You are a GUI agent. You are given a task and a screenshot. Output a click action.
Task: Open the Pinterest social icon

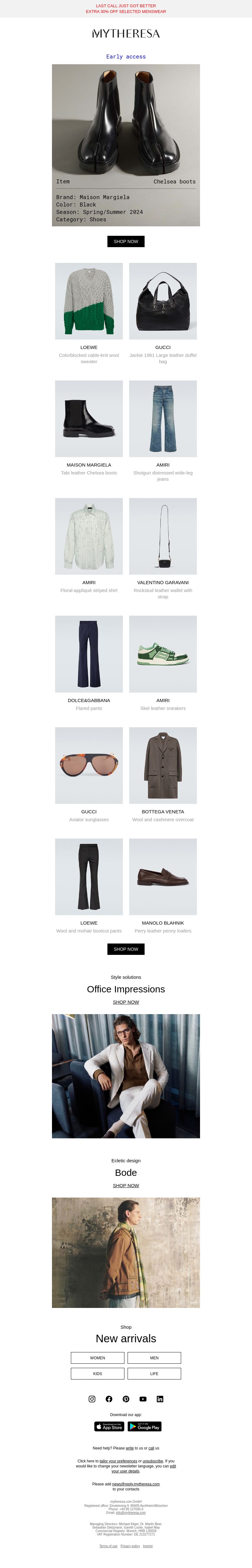[x=126, y=1399]
